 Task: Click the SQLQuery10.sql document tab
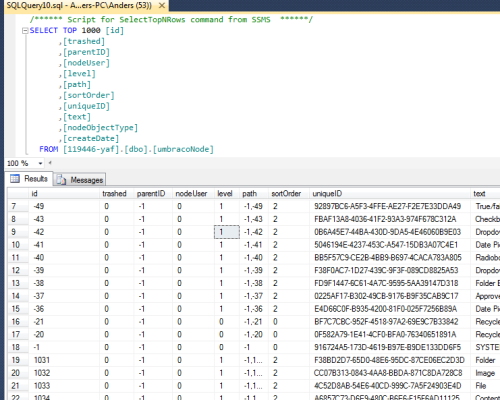coord(79,5)
